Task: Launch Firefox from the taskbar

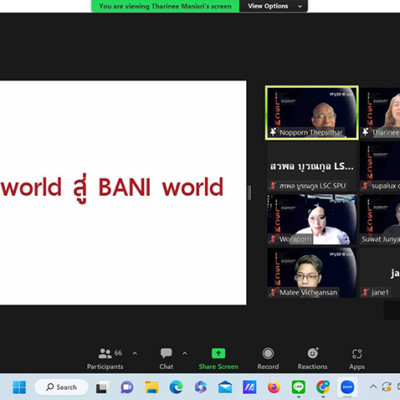Action: pos(274,387)
